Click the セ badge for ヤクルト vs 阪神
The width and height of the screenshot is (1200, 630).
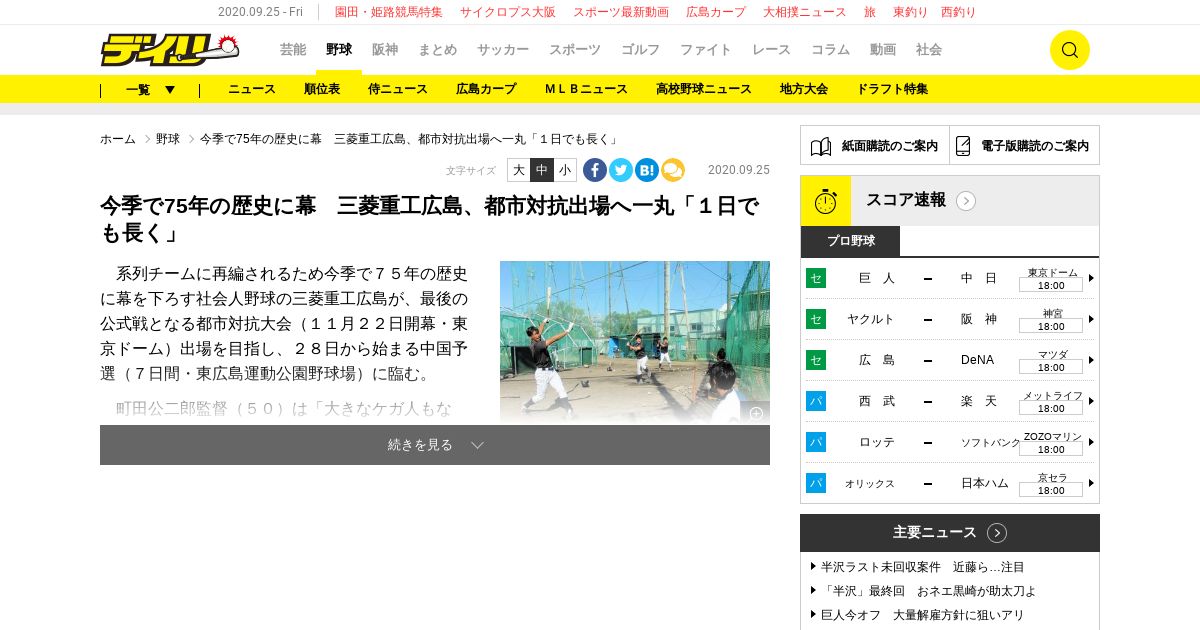click(816, 319)
